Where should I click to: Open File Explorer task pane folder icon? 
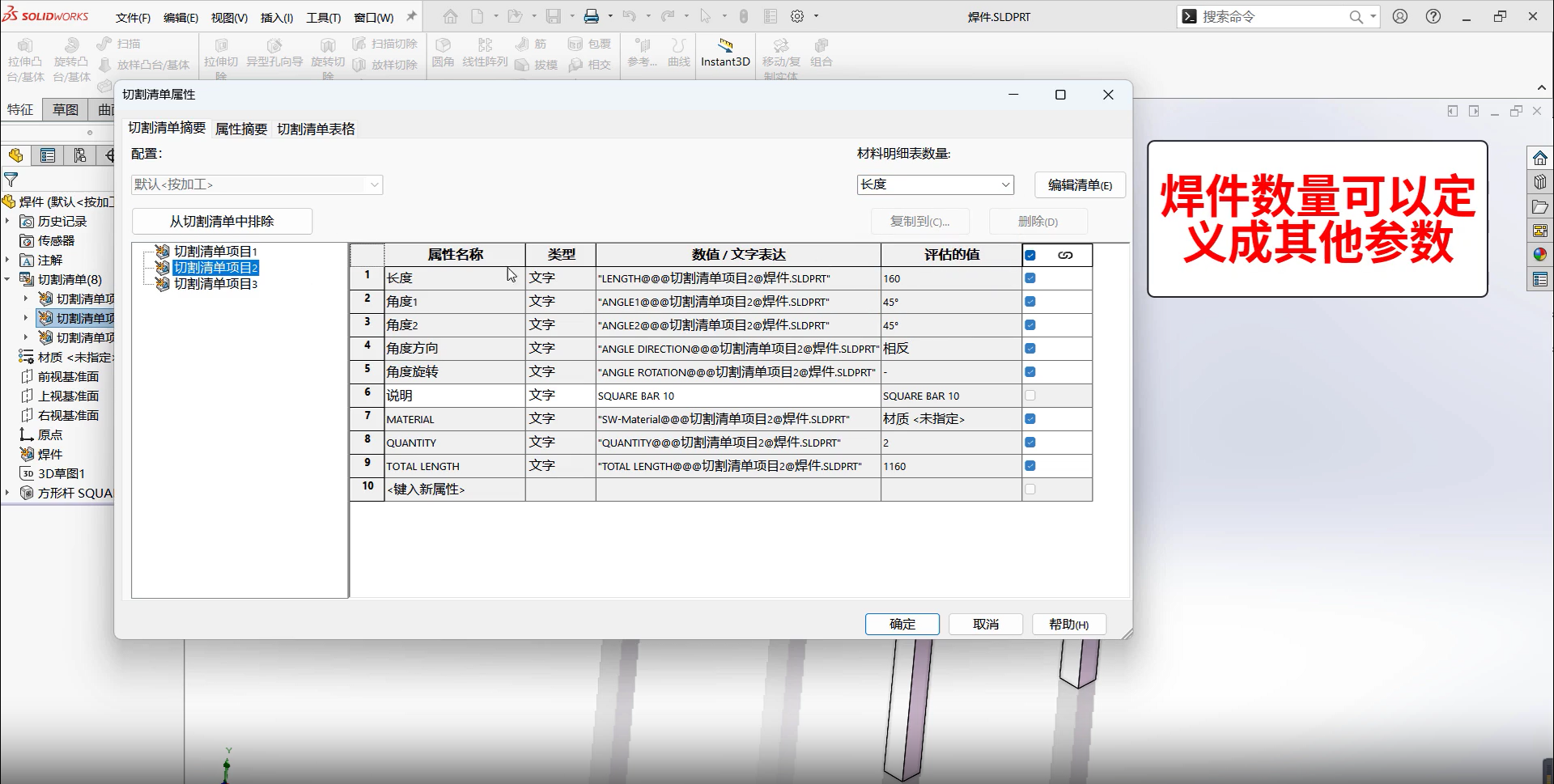click(x=1539, y=206)
